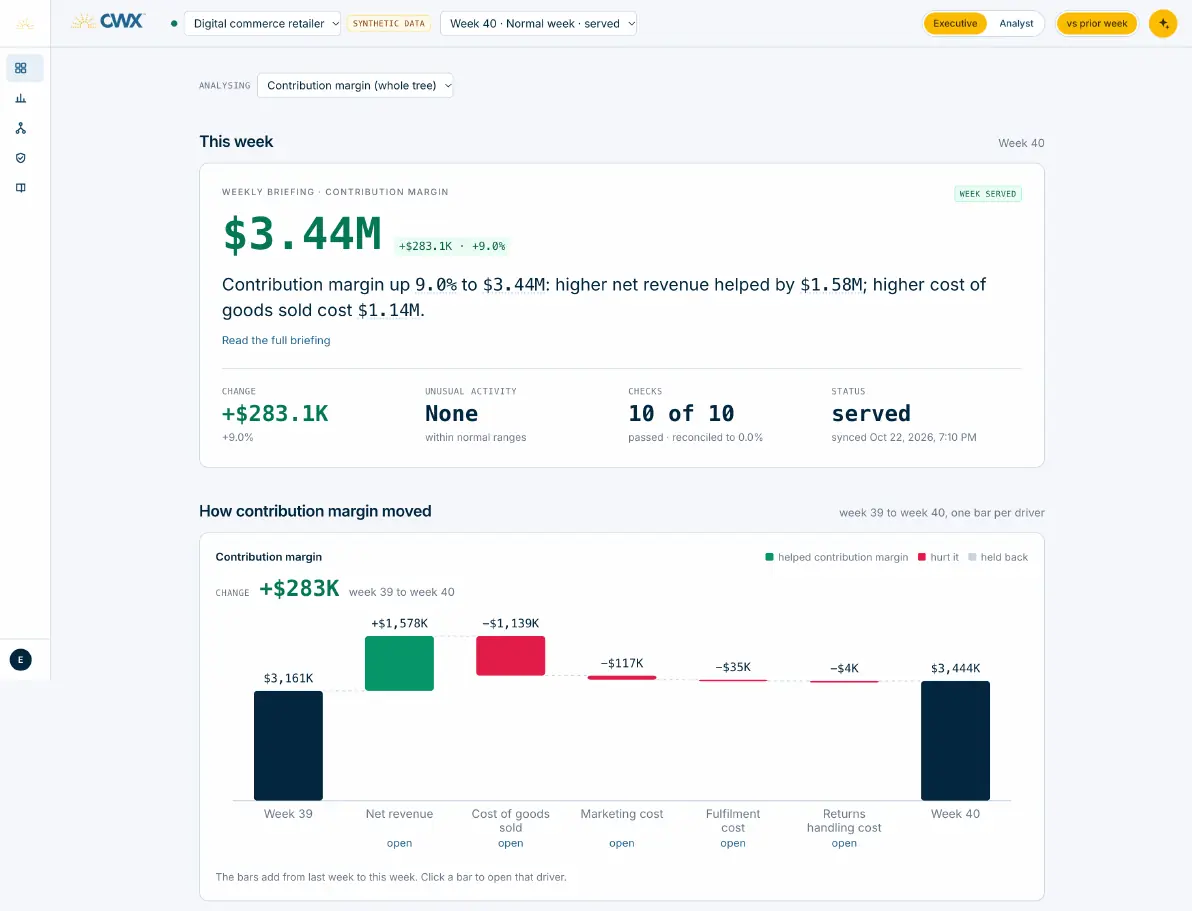Open the Digital commerce retailer dropdown
The image size is (1192, 911).
click(262, 24)
